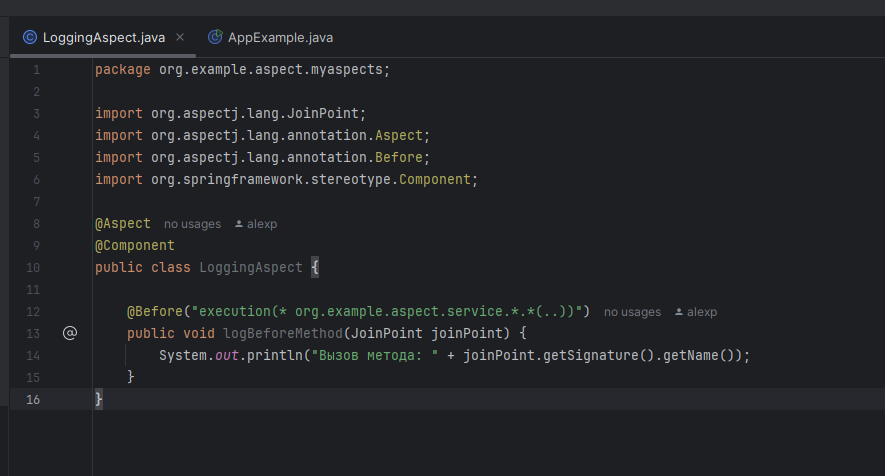This screenshot has width=885, height=476.
Task: Click the runnable class icon on the AppExample.java tab
Action: click(x=214, y=37)
